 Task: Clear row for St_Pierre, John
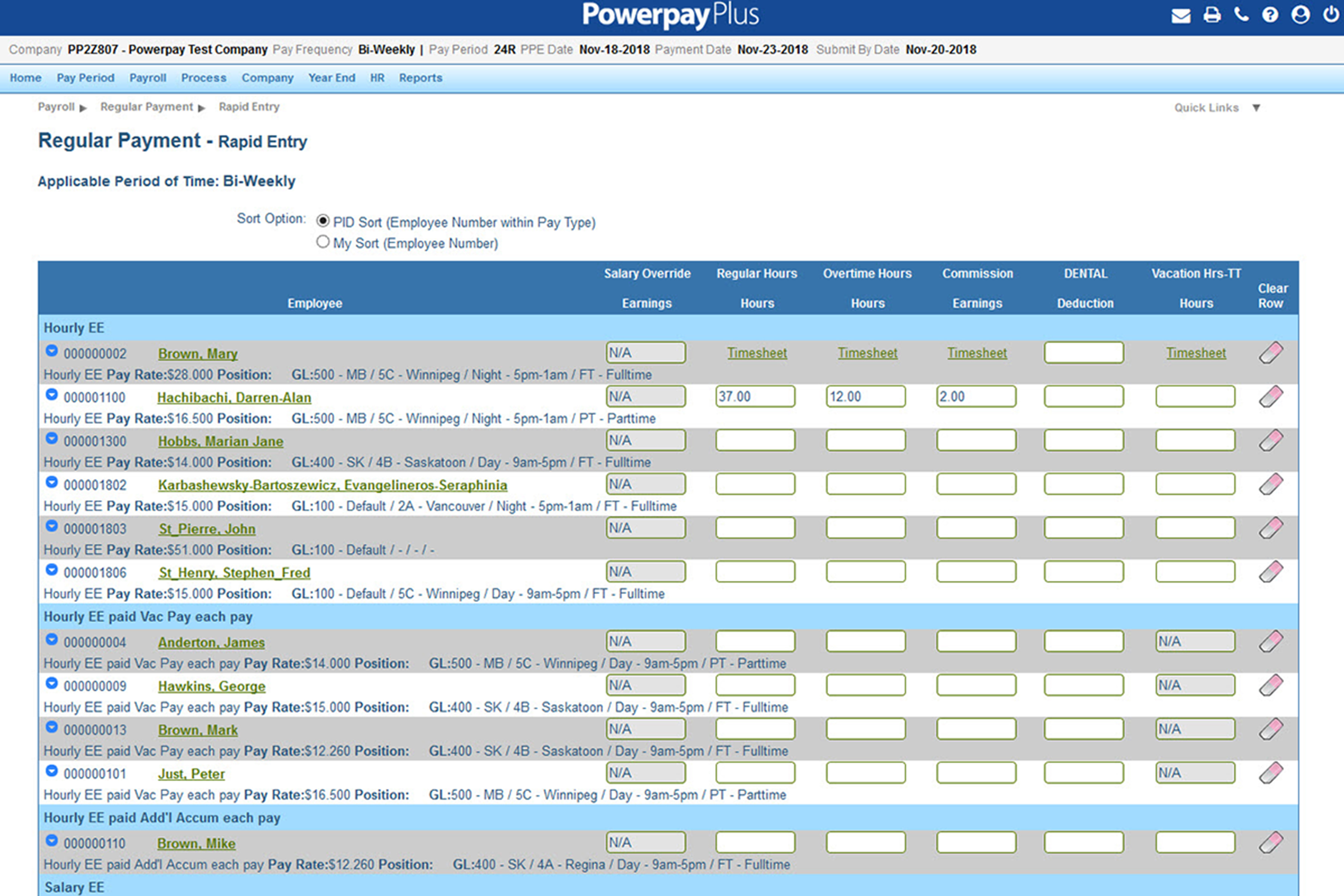click(1270, 528)
